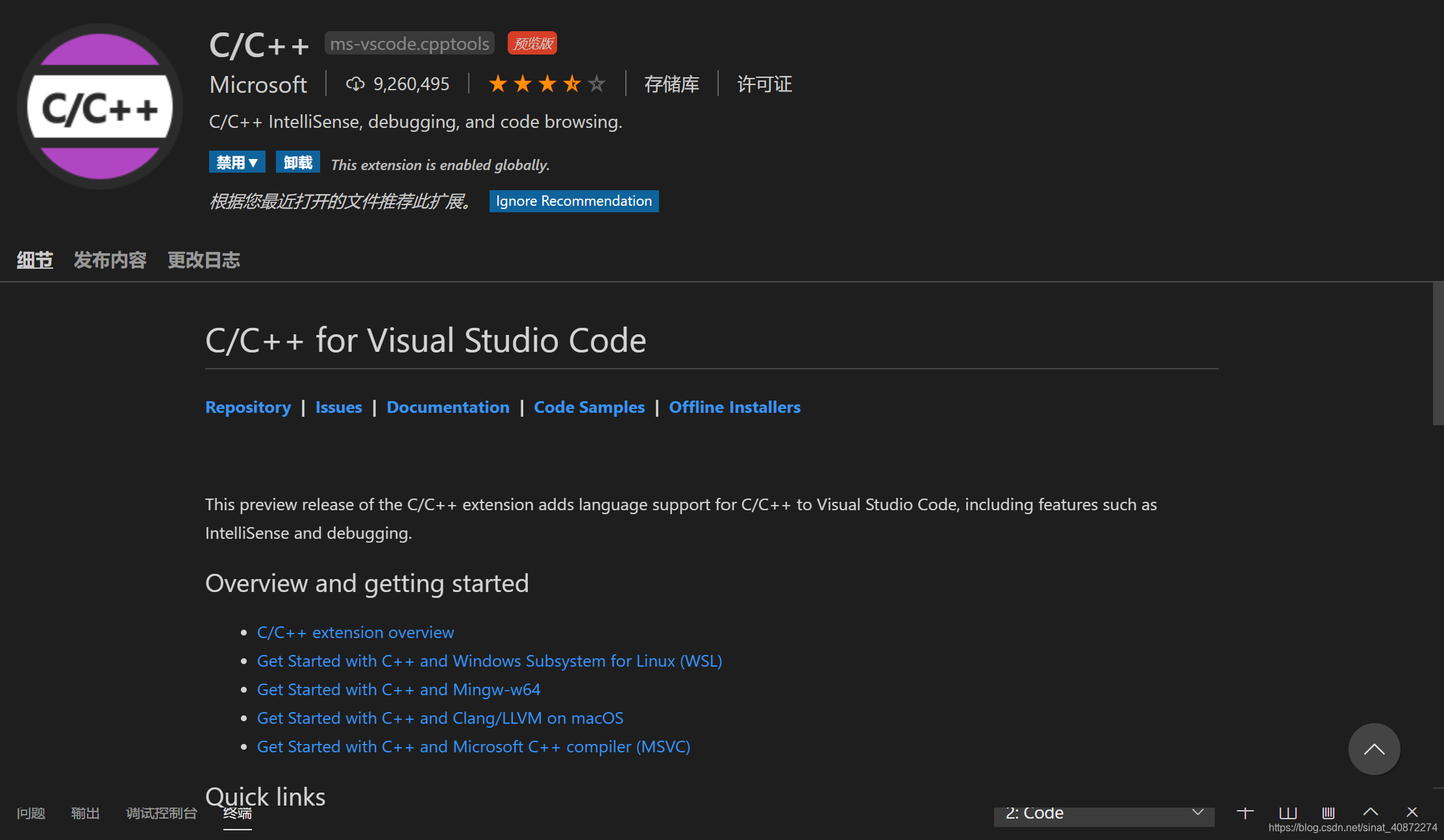
Task: Open Get Started with C++ and Mingw-w64 link
Action: [399, 689]
